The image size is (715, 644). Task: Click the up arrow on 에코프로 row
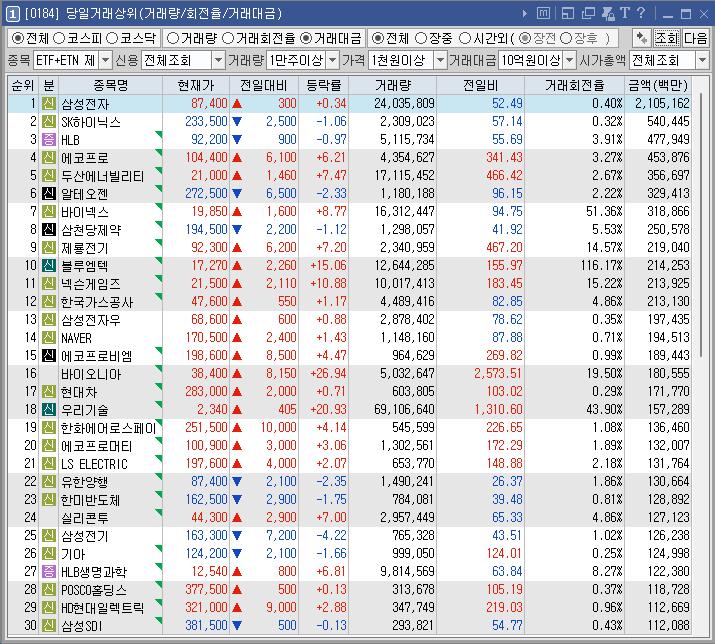tap(237, 158)
